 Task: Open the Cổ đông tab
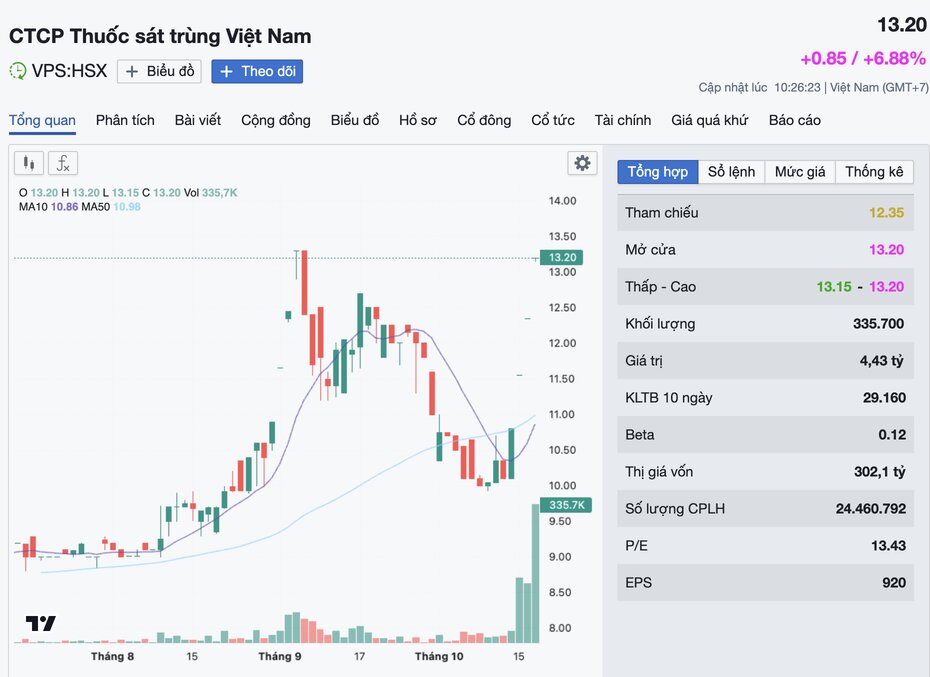click(x=483, y=120)
